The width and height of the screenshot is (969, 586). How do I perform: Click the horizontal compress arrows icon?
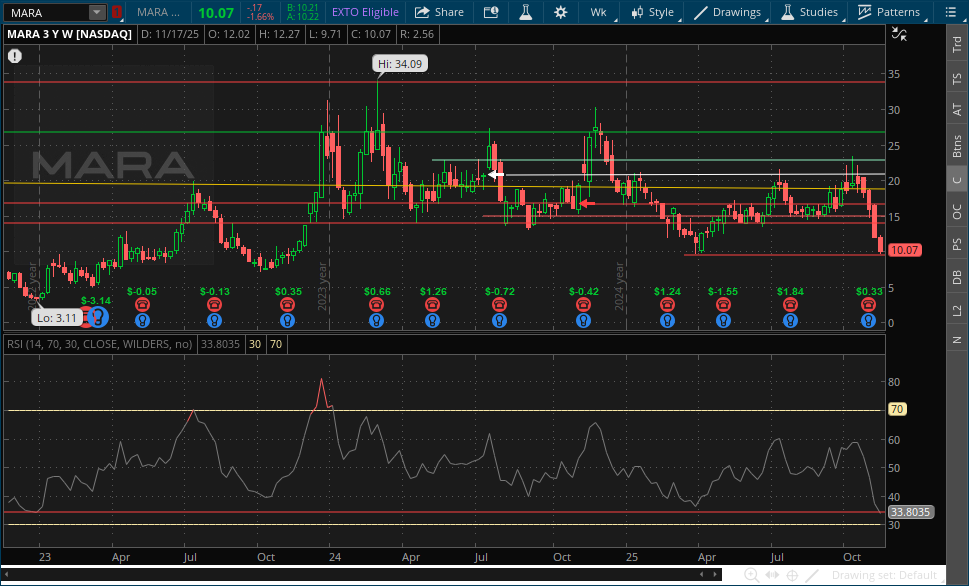point(772,575)
